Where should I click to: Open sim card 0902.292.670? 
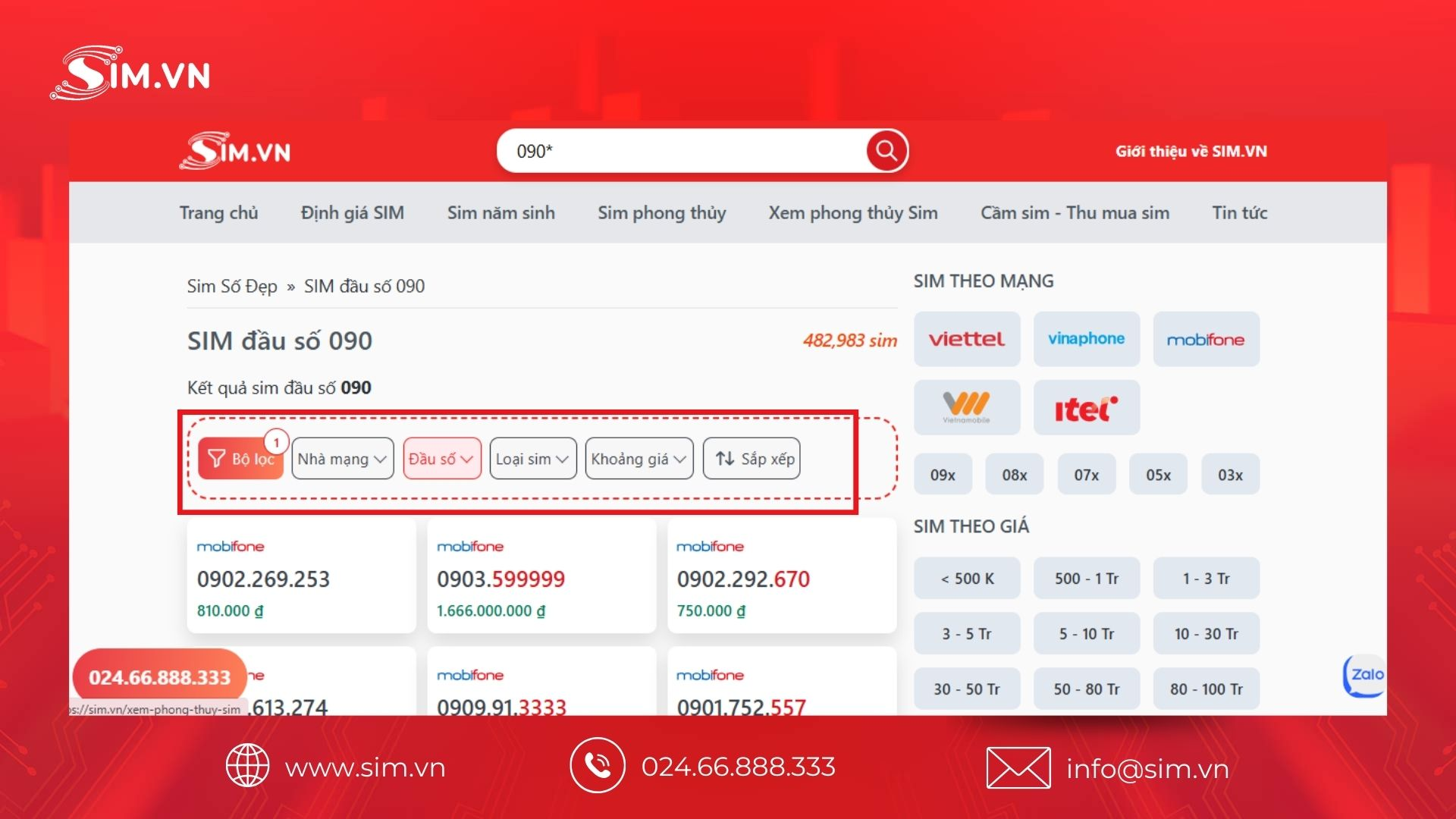(782, 577)
